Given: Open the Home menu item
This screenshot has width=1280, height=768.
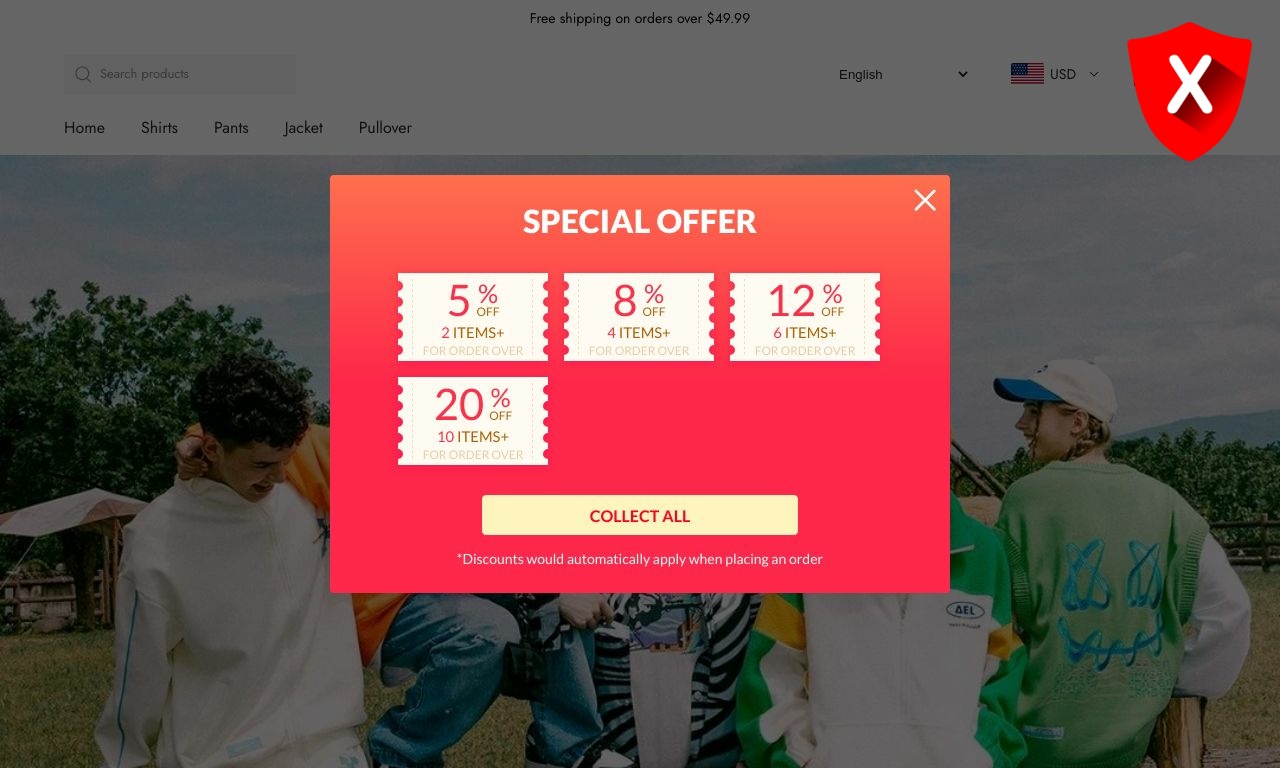Looking at the screenshot, I should coord(84,128).
